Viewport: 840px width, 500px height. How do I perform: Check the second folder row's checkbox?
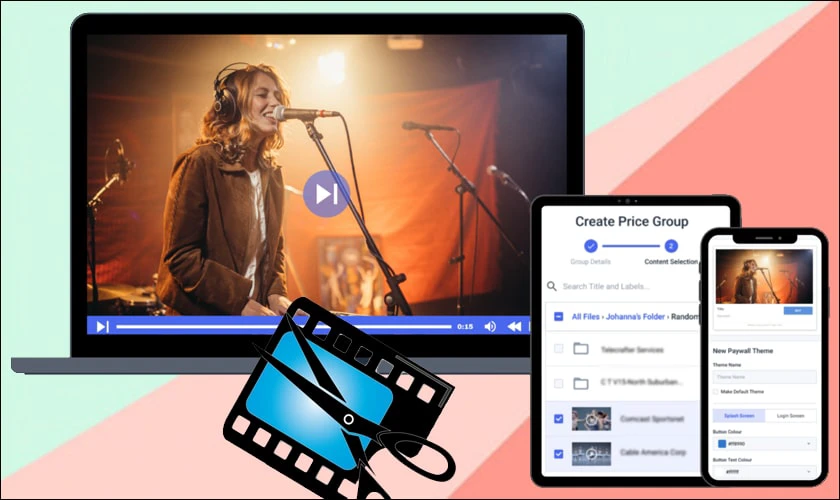pos(558,383)
